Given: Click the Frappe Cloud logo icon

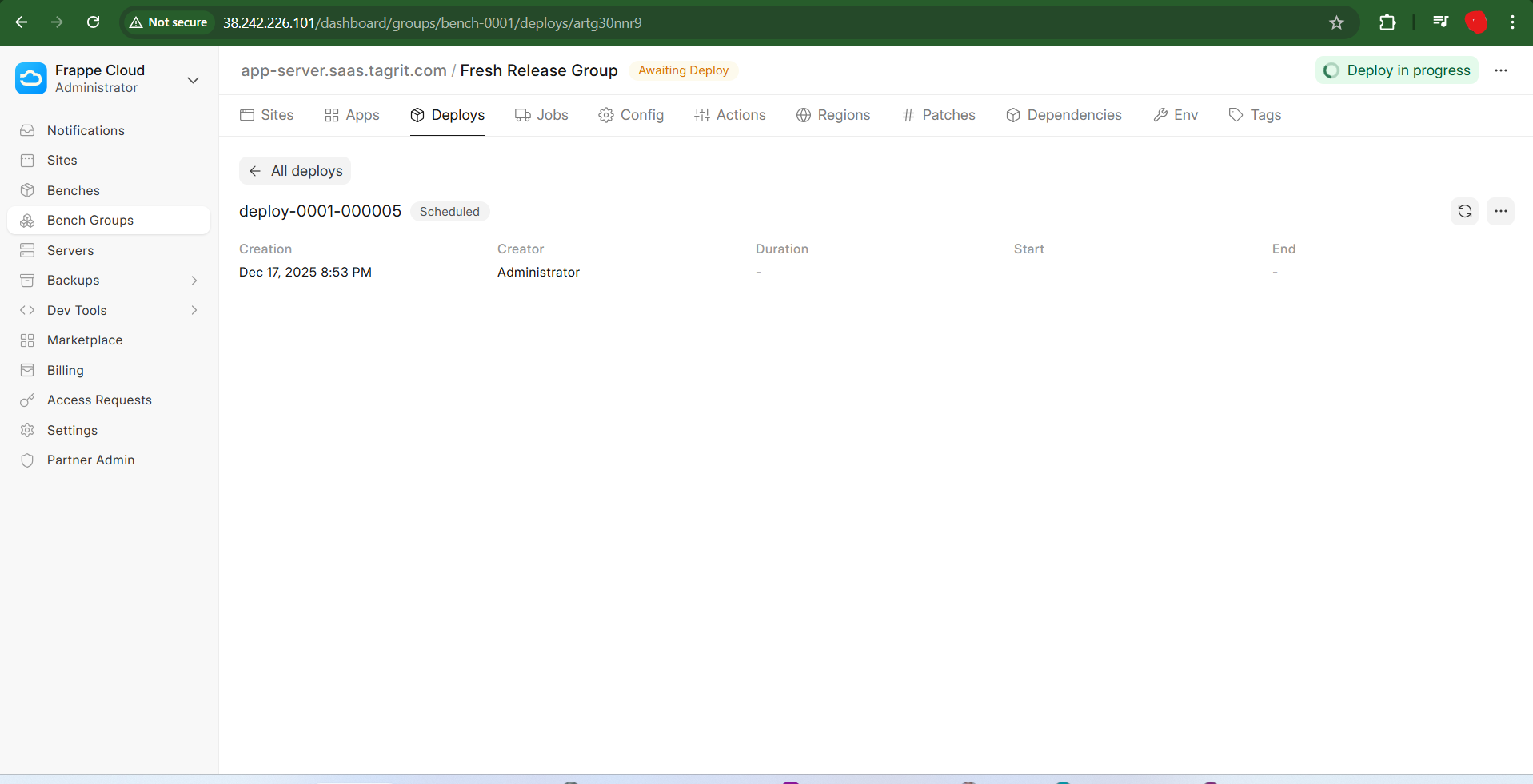Looking at the screenshot, I should coord(31,78).
